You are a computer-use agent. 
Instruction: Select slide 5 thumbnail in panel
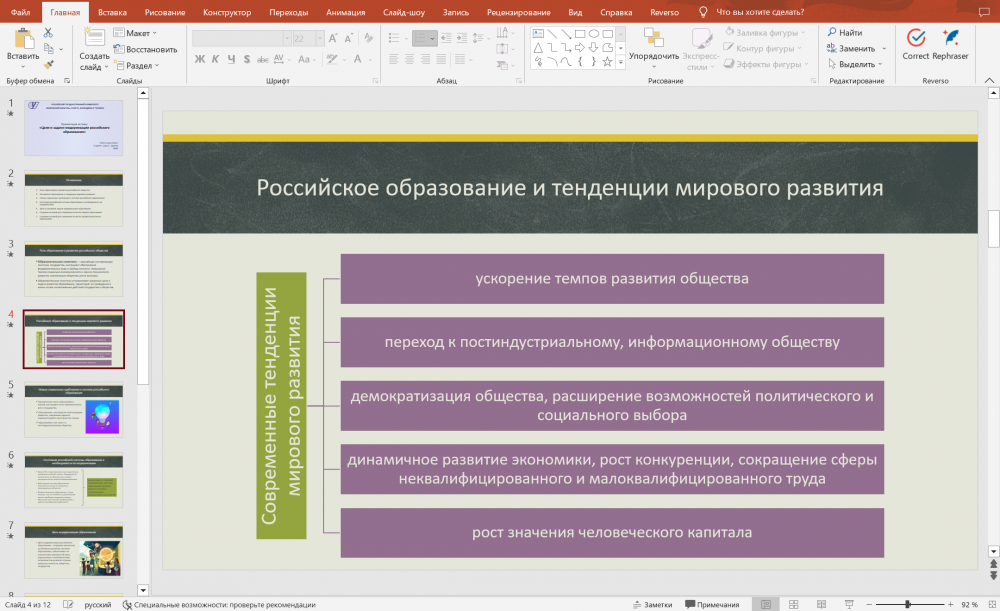coord(73,411)
